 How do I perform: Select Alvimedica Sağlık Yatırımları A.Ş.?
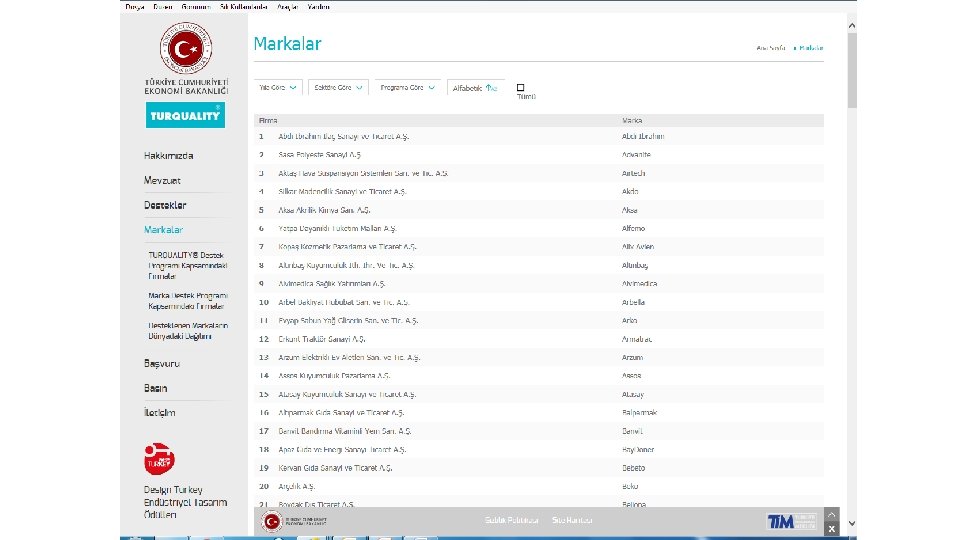[x=331, y=283]
